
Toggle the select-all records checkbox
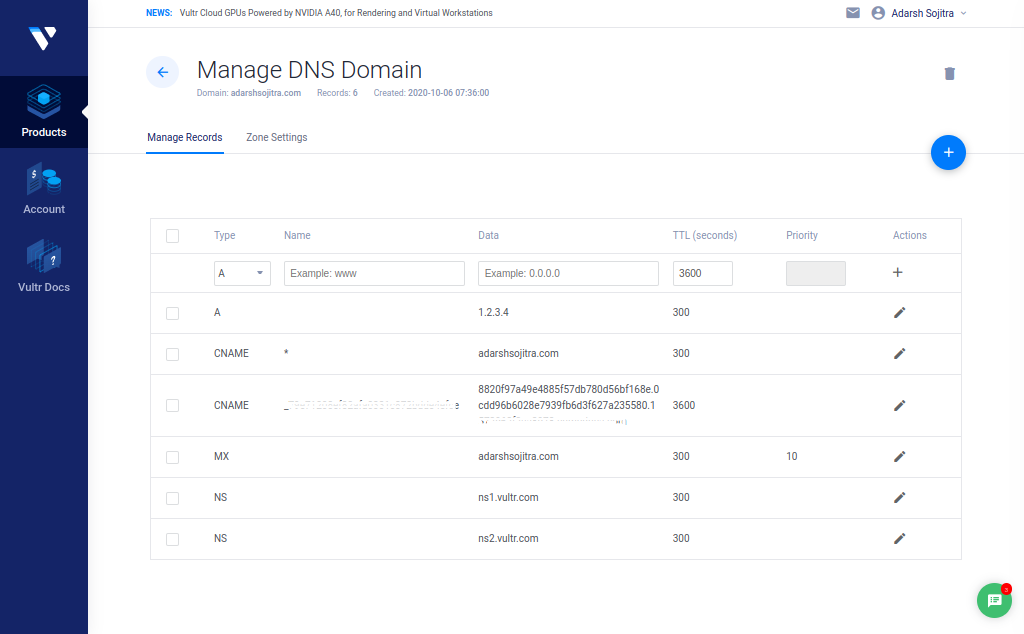coord(172,236)
